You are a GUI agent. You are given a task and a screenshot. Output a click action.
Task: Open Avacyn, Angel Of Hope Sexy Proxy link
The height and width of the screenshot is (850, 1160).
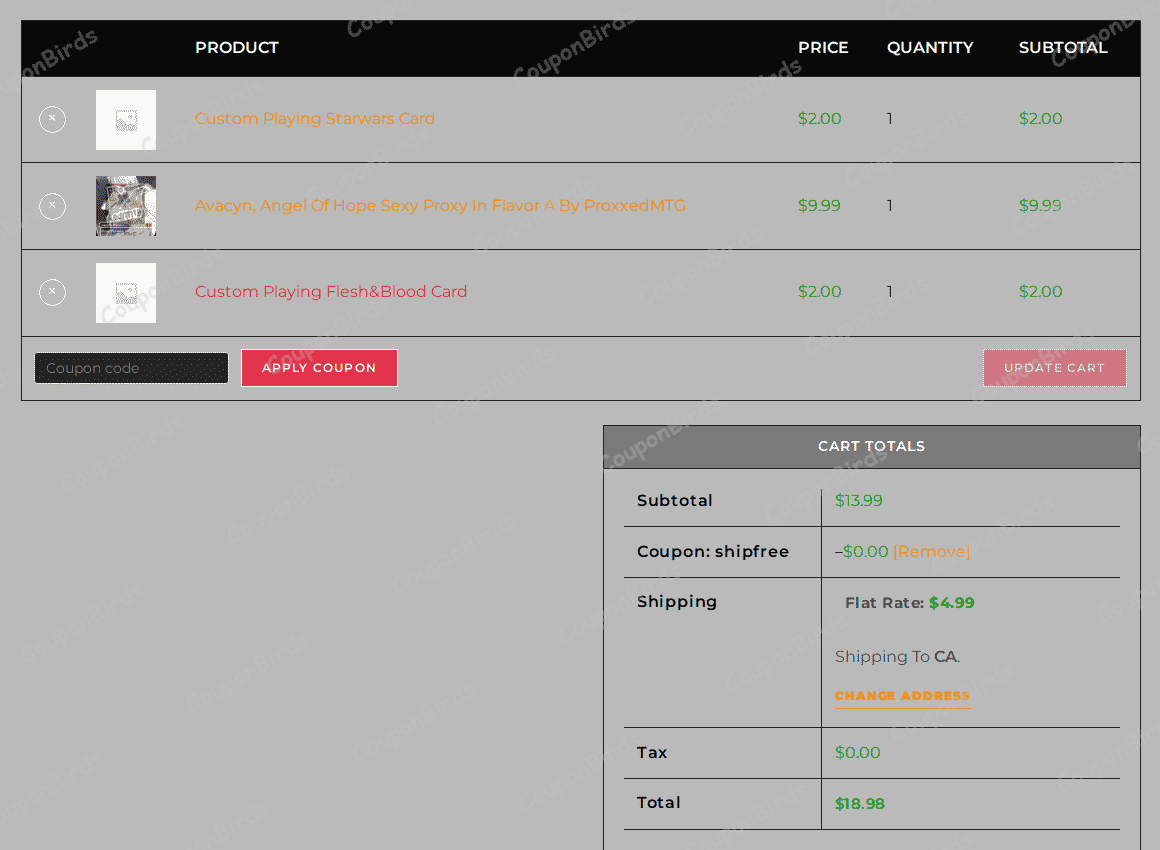440,206
